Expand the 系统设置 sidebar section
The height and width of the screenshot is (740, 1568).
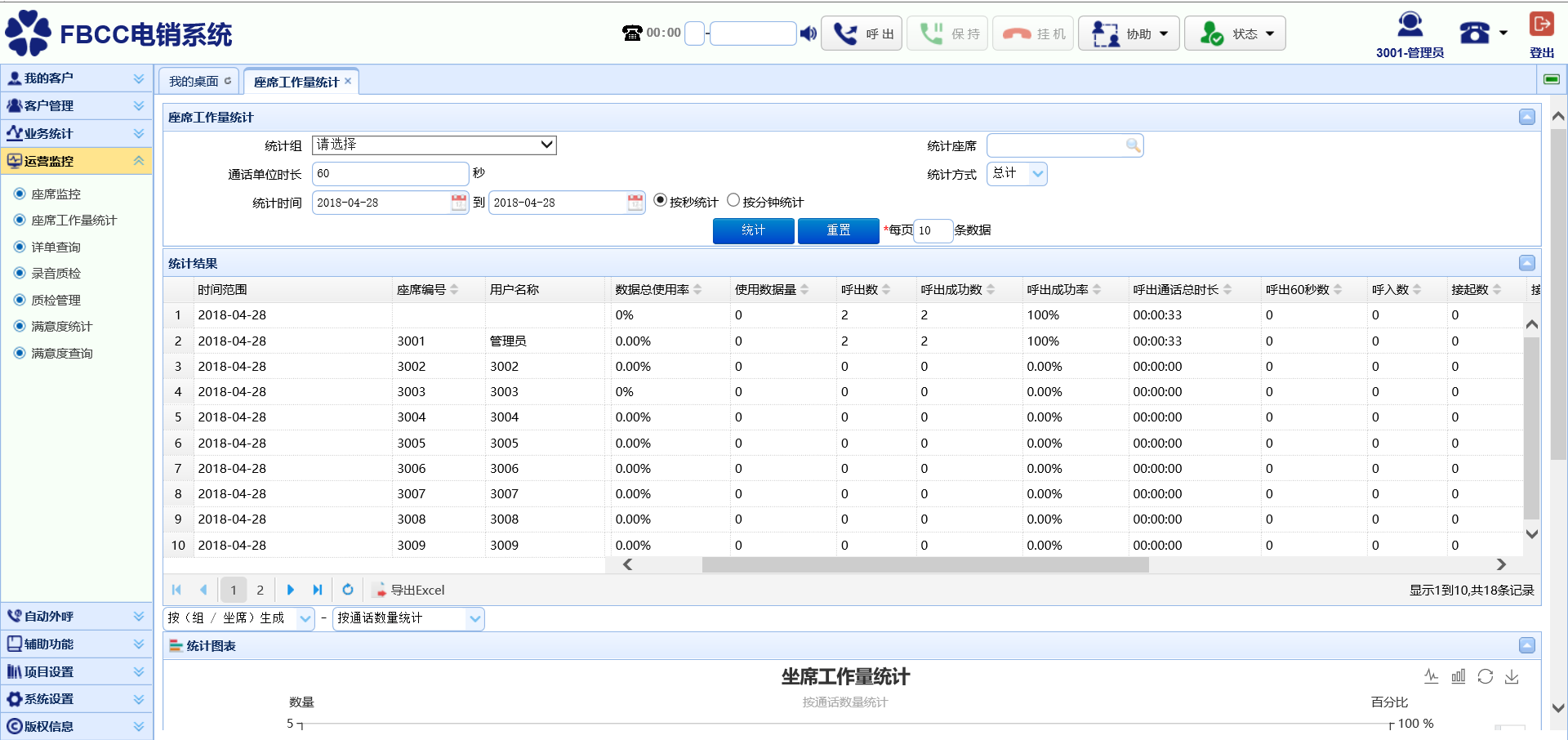(76, 699)
